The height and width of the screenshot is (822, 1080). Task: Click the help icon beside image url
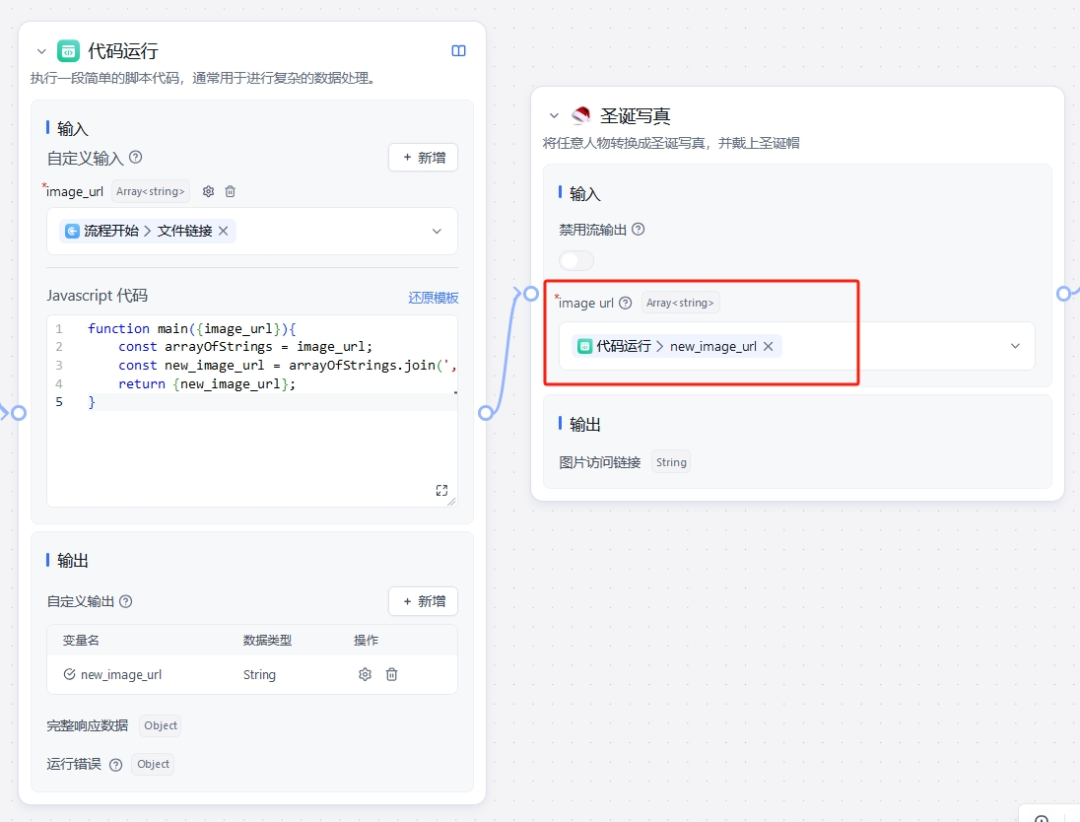coord(625,302)
